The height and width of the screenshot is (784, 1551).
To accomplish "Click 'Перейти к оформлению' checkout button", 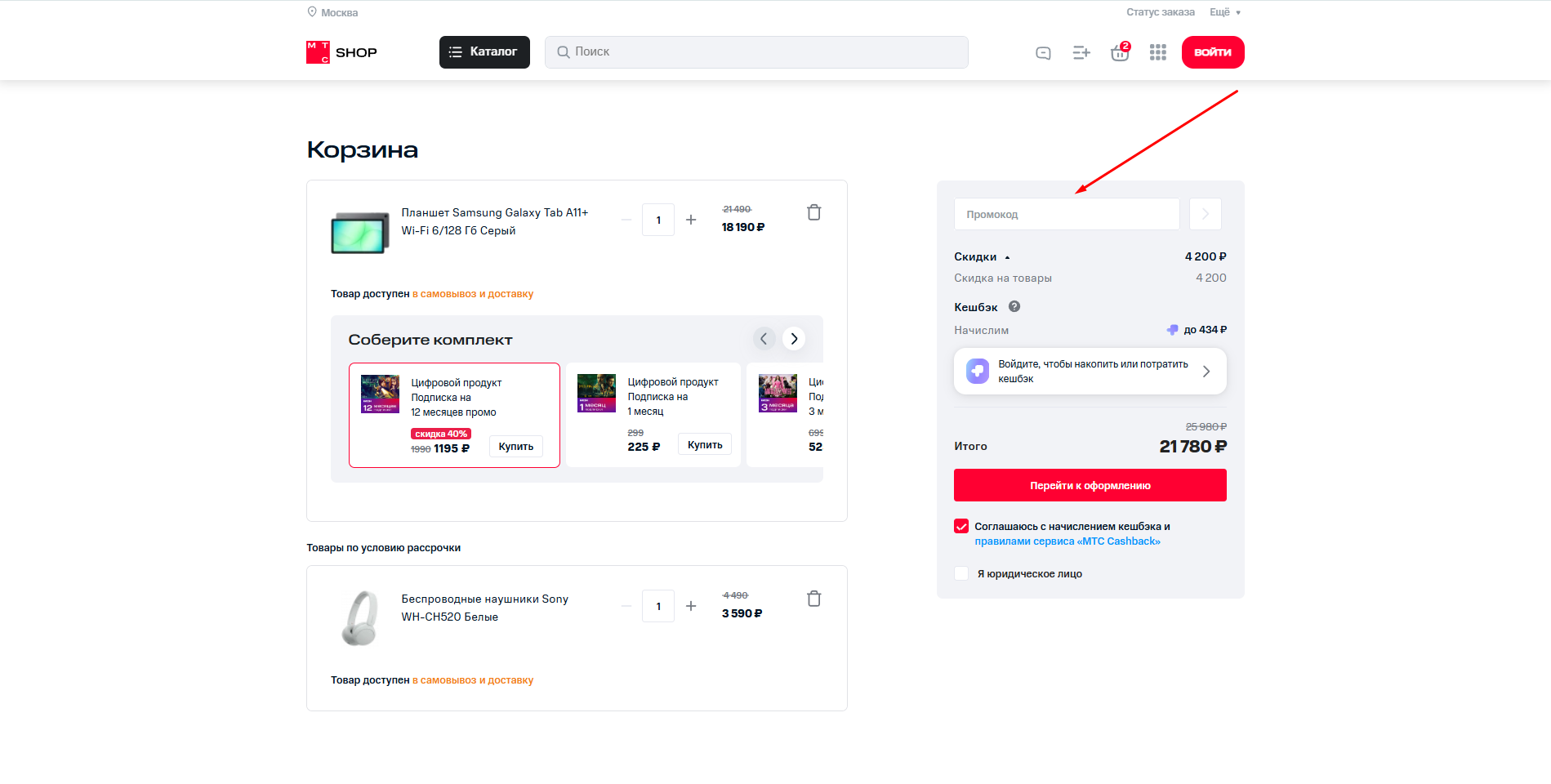I will pos(1090,485).
